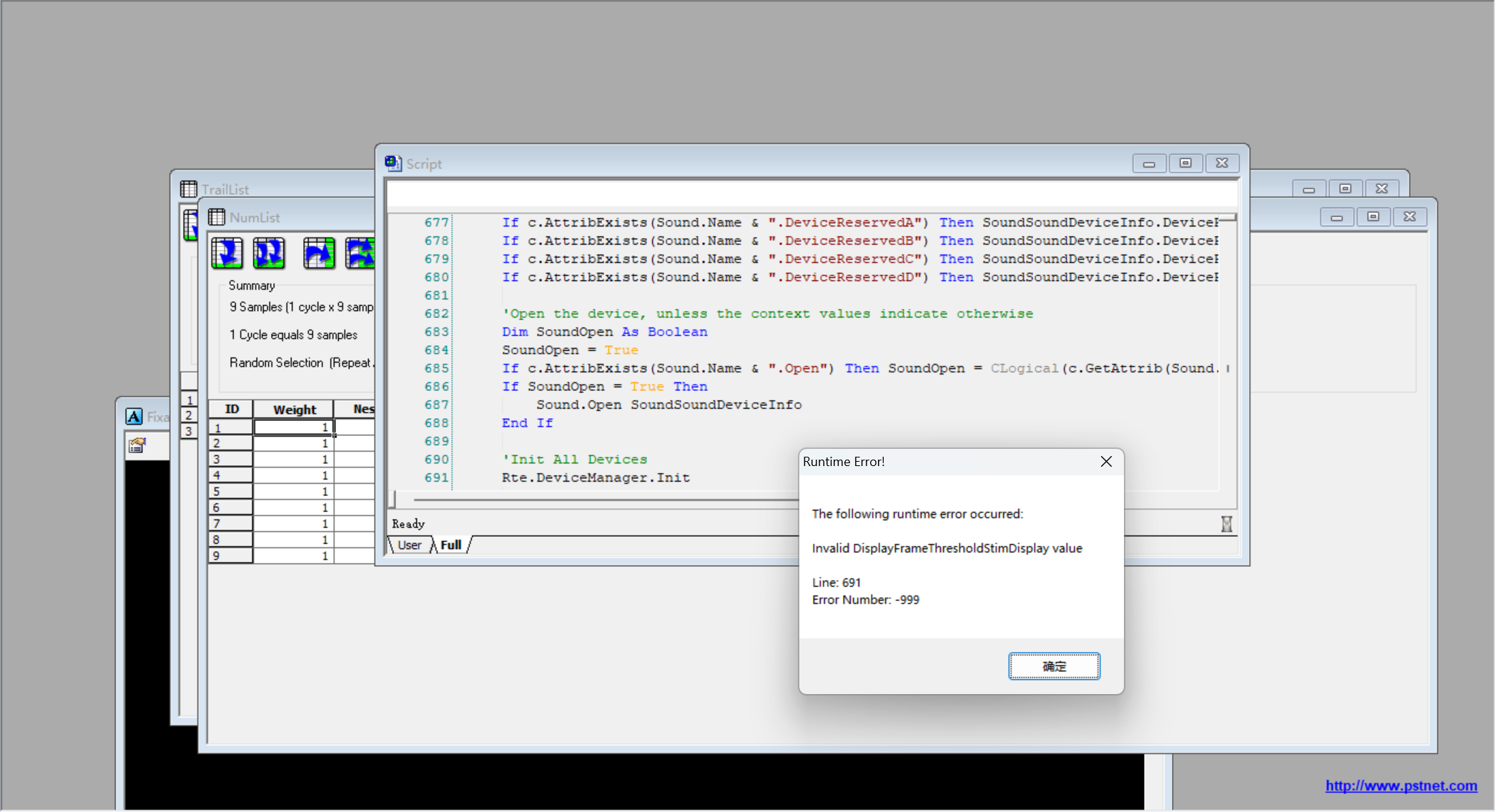Switch to the User script tab
The width and height of the screenshot is (1495, 812).
(410, 545)
